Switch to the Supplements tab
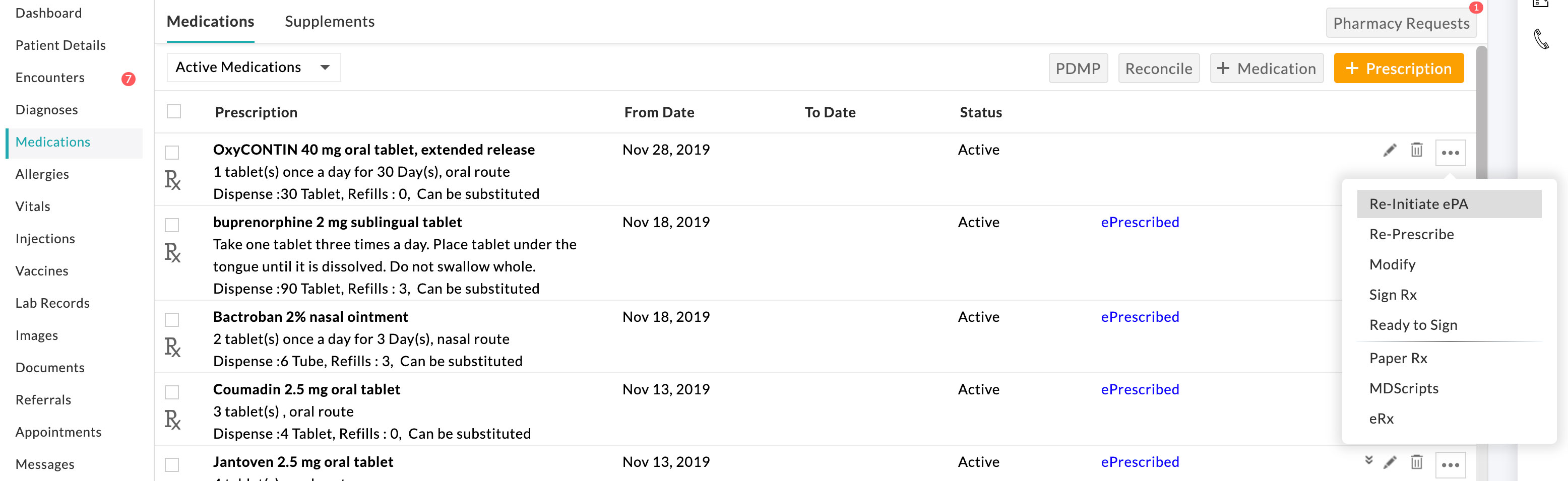The height and width of the screenshot is (481, 1568). (x=329, y=22)
